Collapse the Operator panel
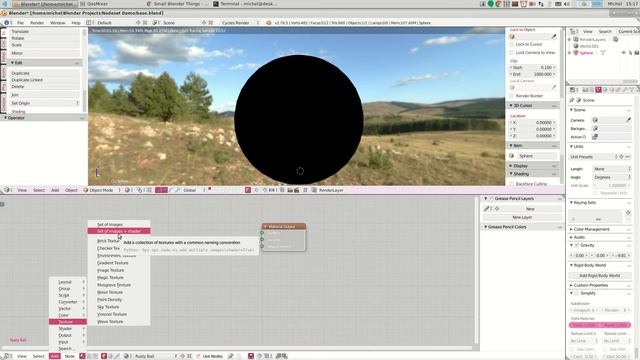Viewport: 640px width, 360px height. click(x=43, y=118)
